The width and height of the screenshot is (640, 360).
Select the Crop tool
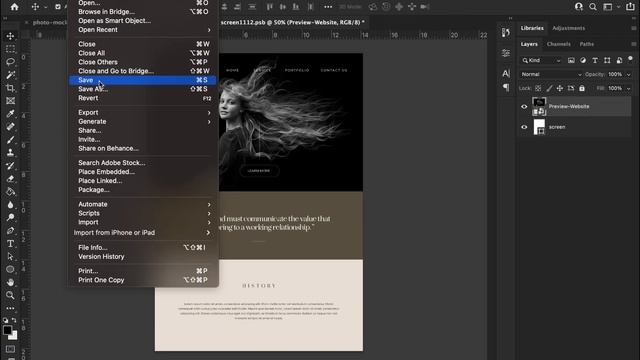click(x=10, y=88)
